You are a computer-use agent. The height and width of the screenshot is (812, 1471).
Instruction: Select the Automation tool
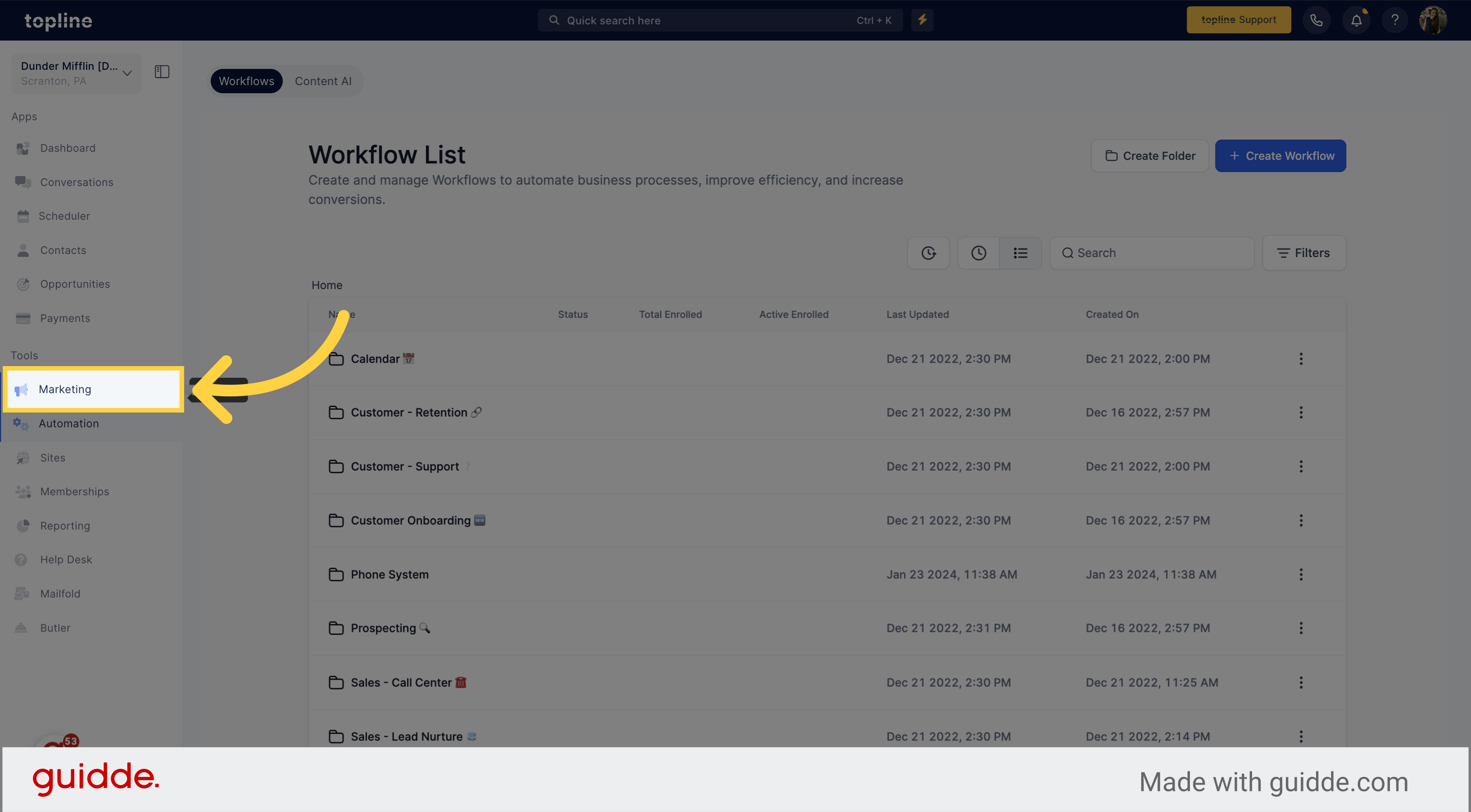[x=69, y=423]
